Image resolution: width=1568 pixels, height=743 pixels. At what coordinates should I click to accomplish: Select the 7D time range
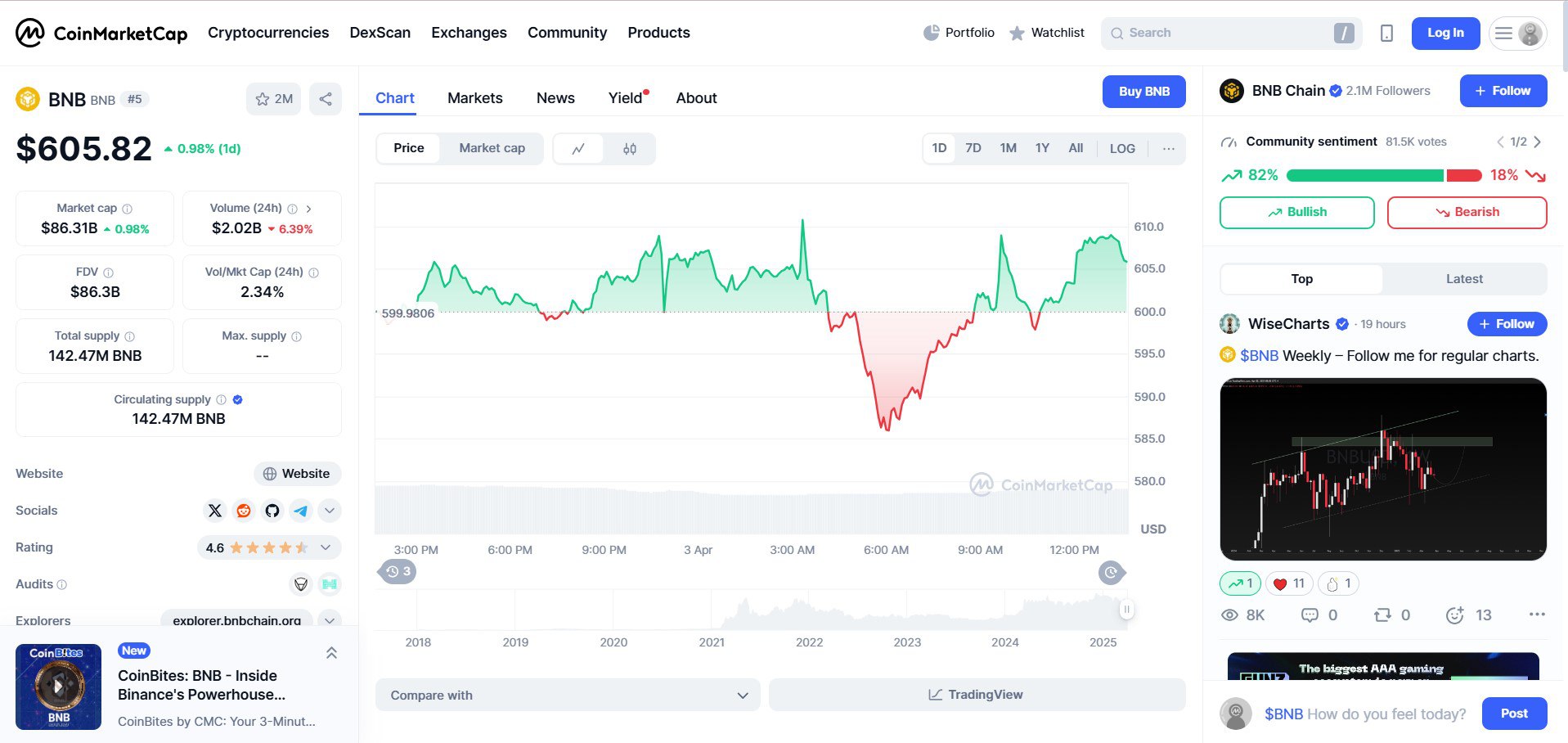pos(973,148)
